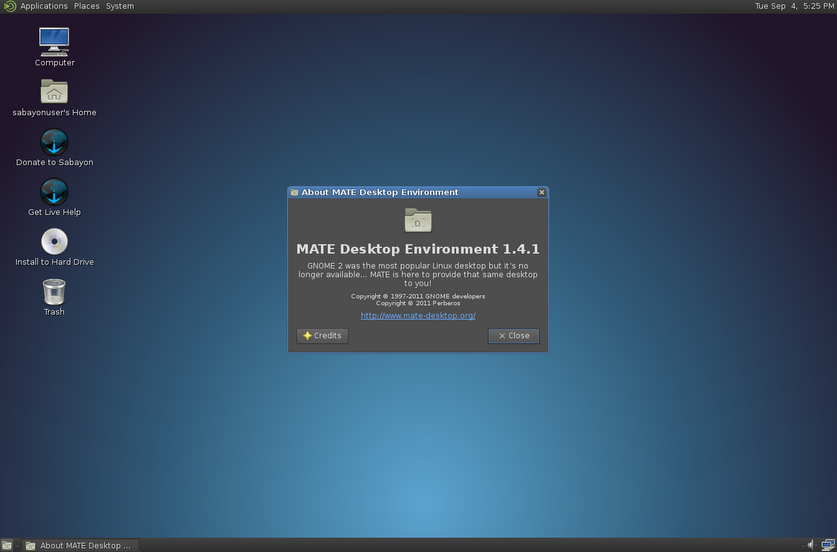The image size is (837, 552).
Task: Open the System menu
Action: (x=120, y=6)
